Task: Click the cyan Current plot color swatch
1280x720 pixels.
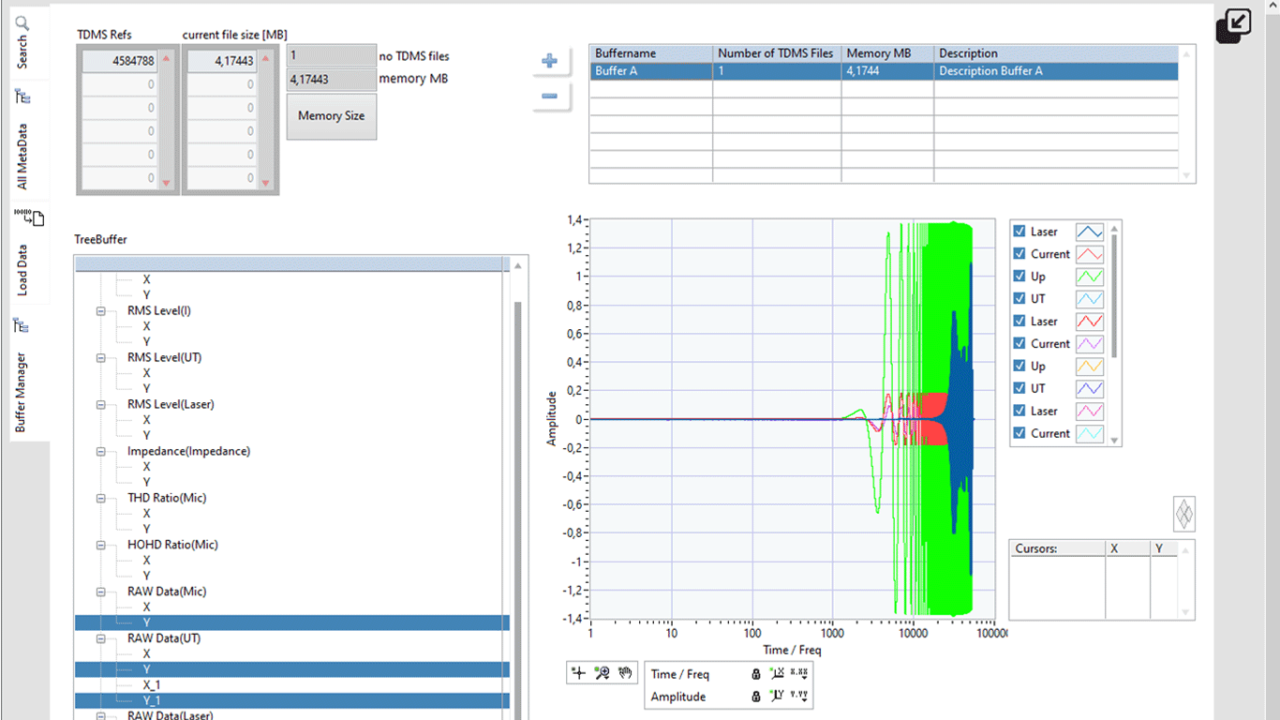Action: click(1089, 433)
